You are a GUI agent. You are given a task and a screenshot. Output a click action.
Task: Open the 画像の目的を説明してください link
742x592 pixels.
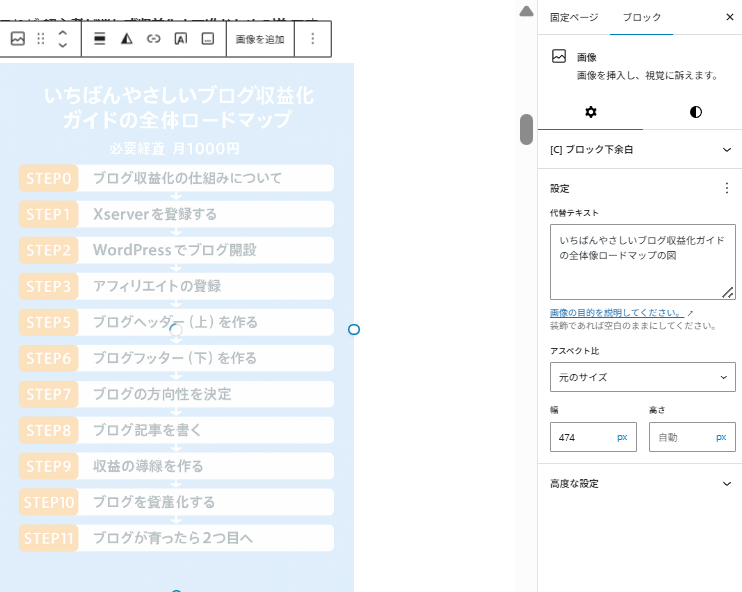coord(616,312)
